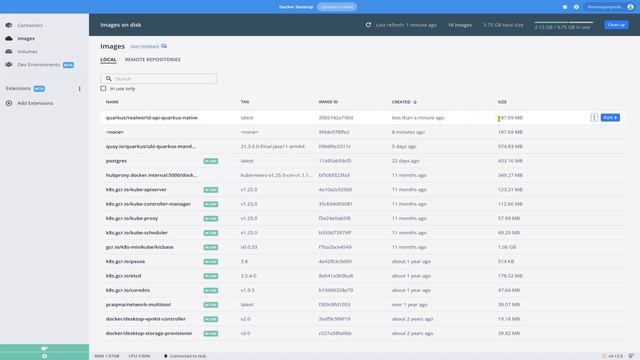Click the Docker whale icon at bottom-left
Viewport: 640px width, 360px height.
pos(44,348)
